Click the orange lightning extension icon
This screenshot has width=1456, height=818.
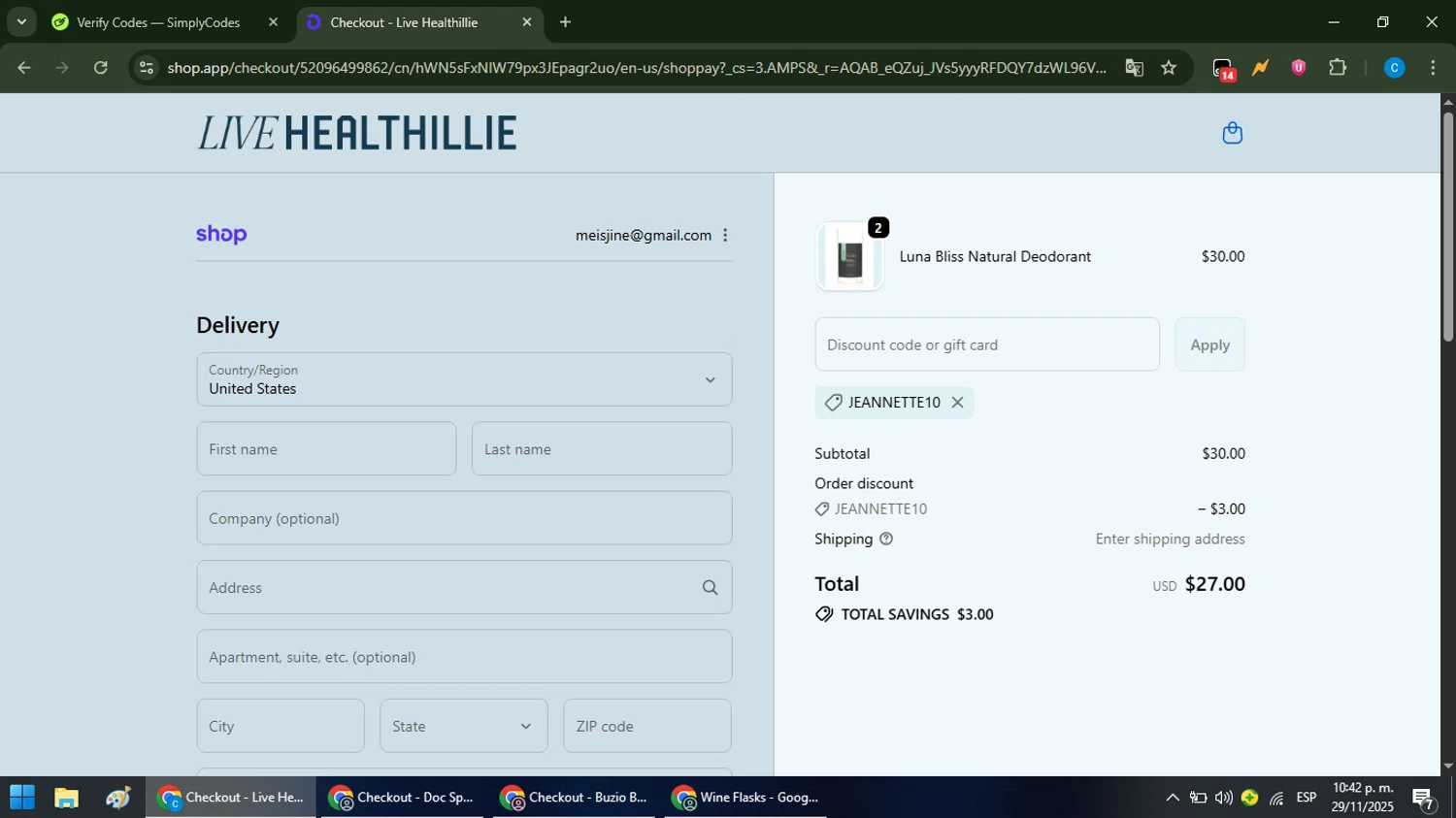(x=1260, y=68)
